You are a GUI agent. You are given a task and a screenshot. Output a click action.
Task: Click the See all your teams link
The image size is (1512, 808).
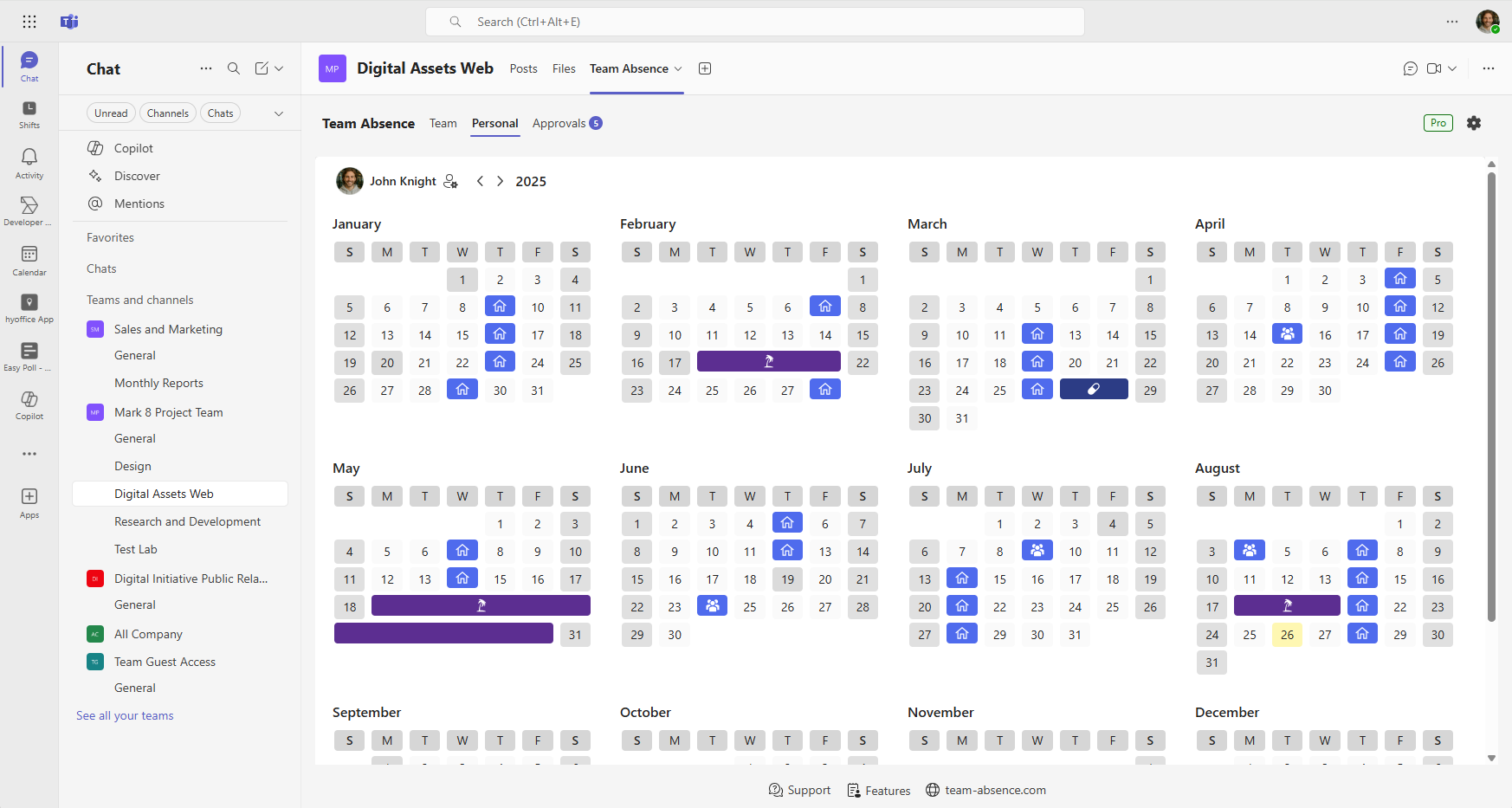point(125,715)
